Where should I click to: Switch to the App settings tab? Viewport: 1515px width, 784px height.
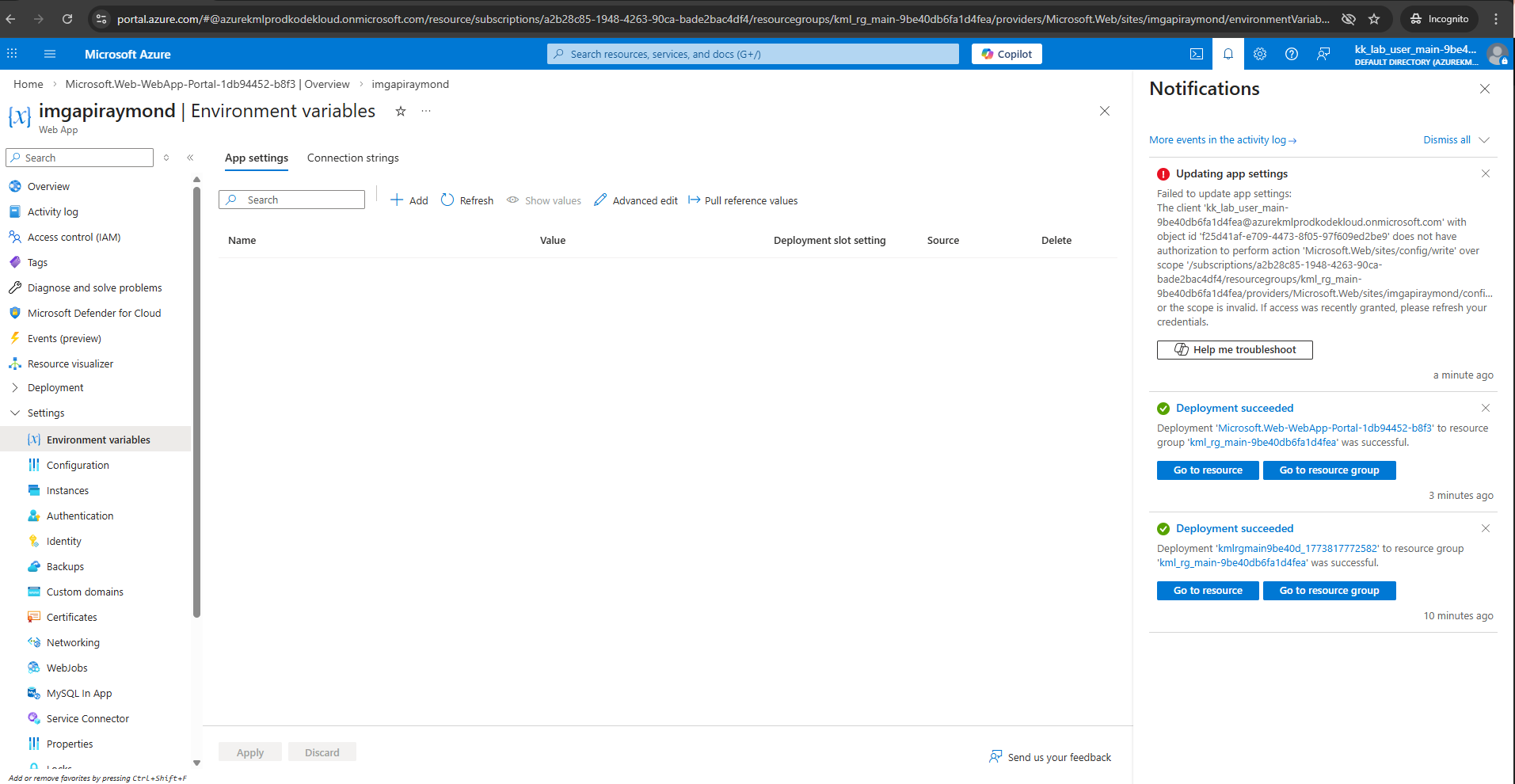click(x=257, y=158)
